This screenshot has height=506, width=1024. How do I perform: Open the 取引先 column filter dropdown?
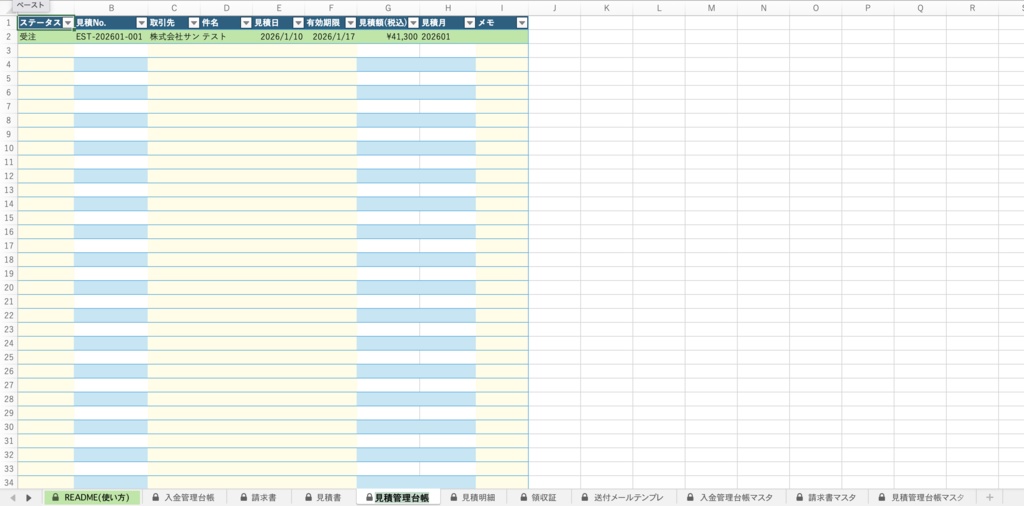pos(193,23)
